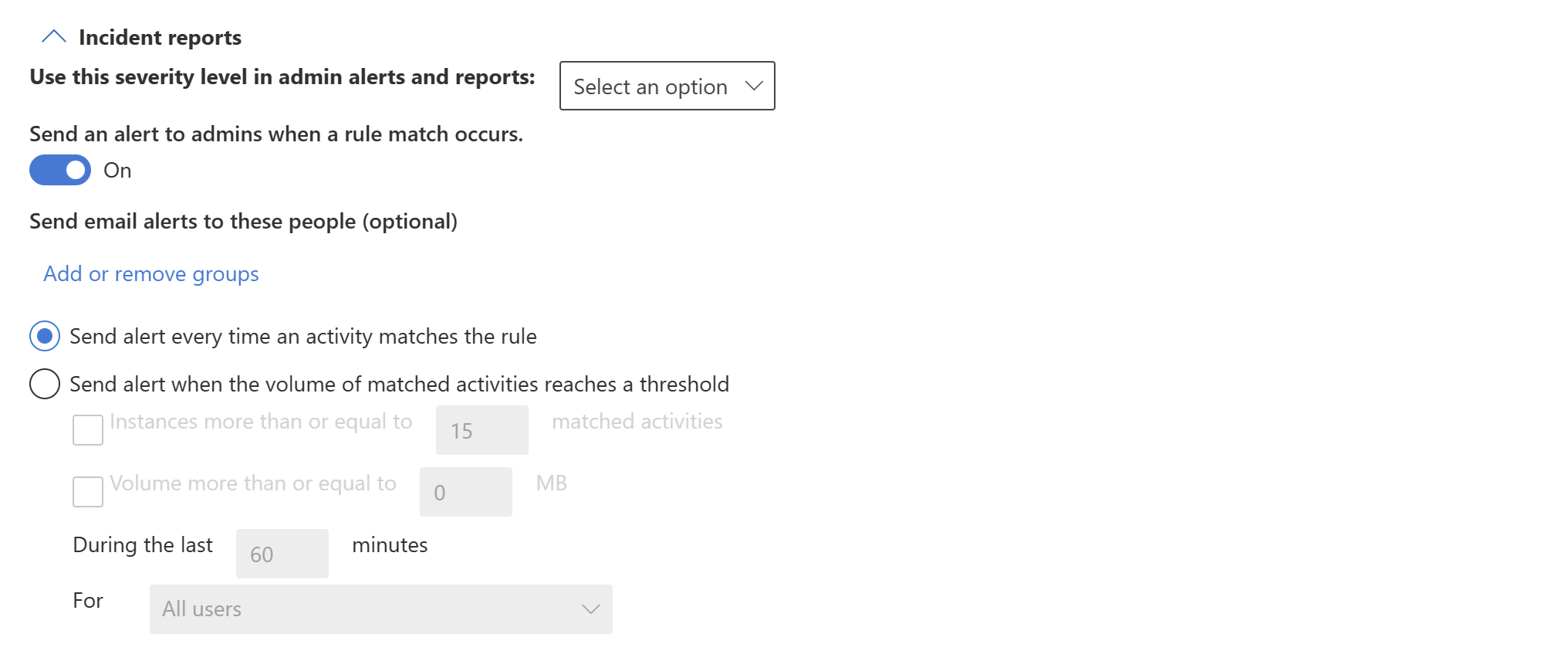Click the matched activities count field
Viewport: 1568px width, 651px height.
tap(482, 430)
